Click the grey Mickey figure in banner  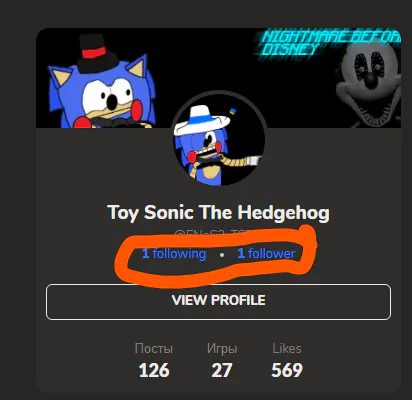click(x=368, y=85)
